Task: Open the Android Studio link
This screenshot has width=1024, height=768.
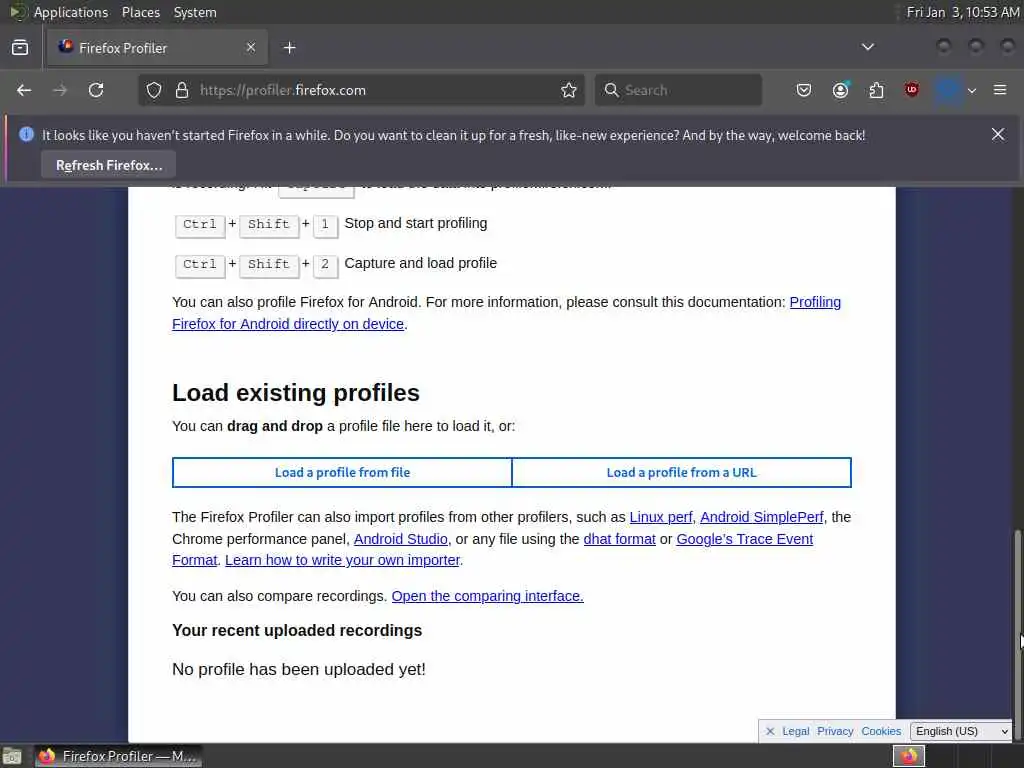Action: pos(400,539)
